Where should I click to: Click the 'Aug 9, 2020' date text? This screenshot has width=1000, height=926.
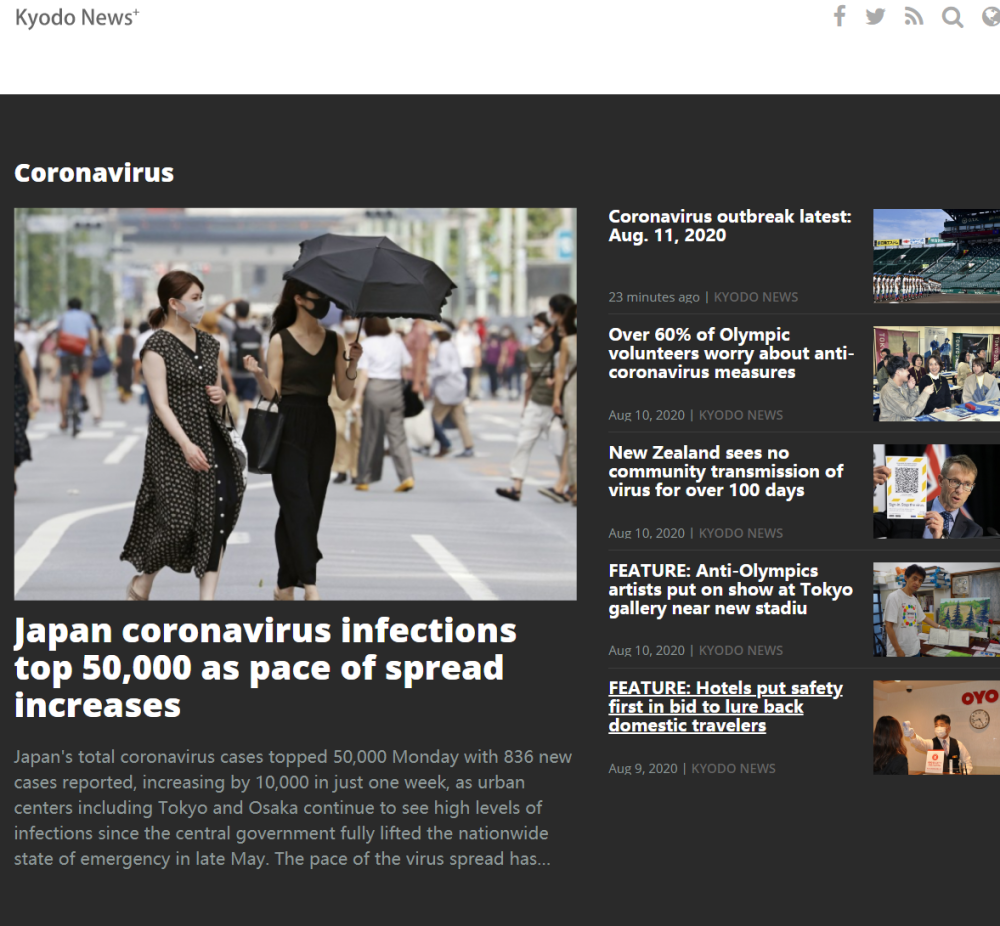coord(643,768)
